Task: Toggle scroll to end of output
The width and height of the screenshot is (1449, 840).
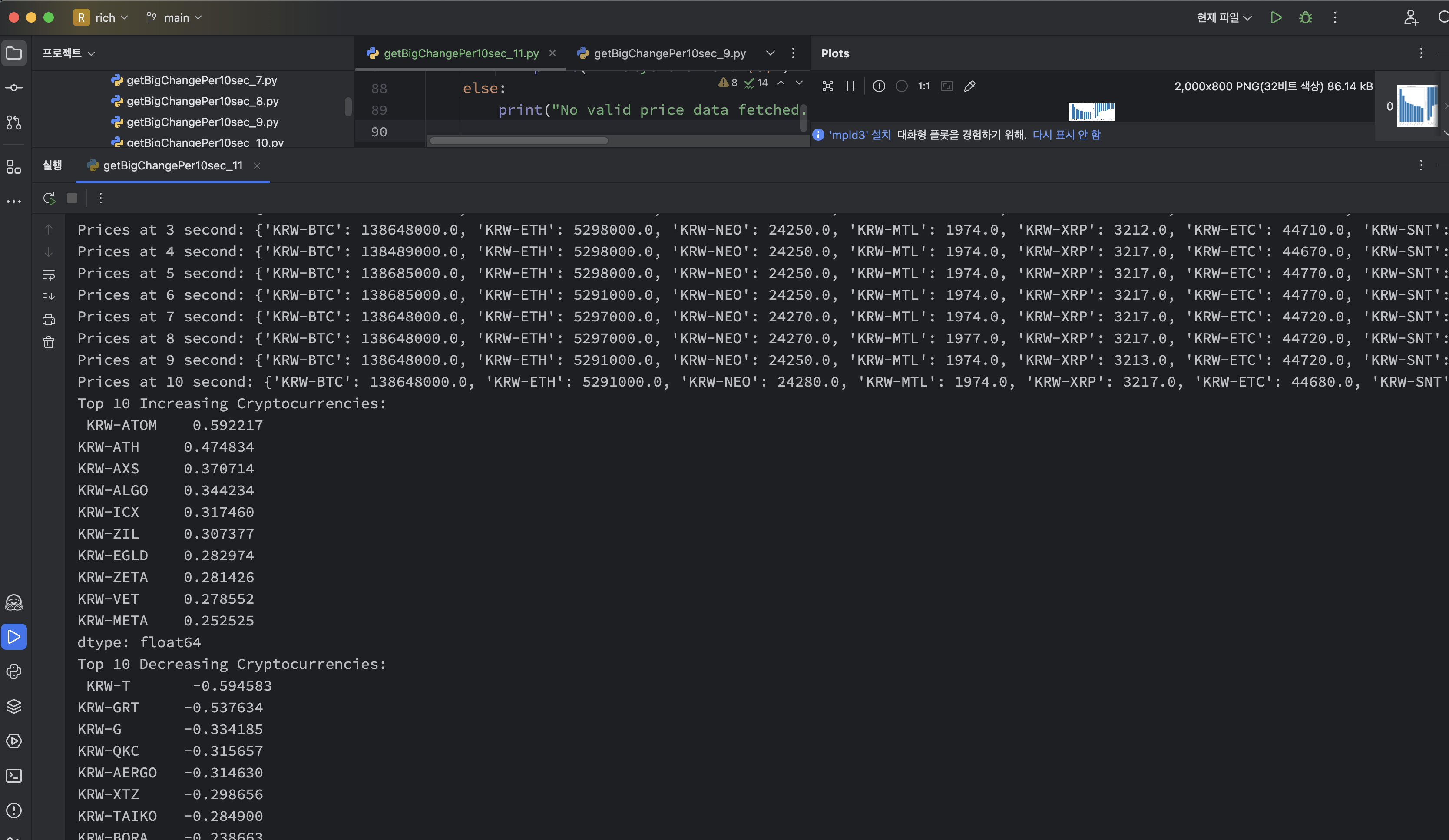Action: tap(49, 297)
